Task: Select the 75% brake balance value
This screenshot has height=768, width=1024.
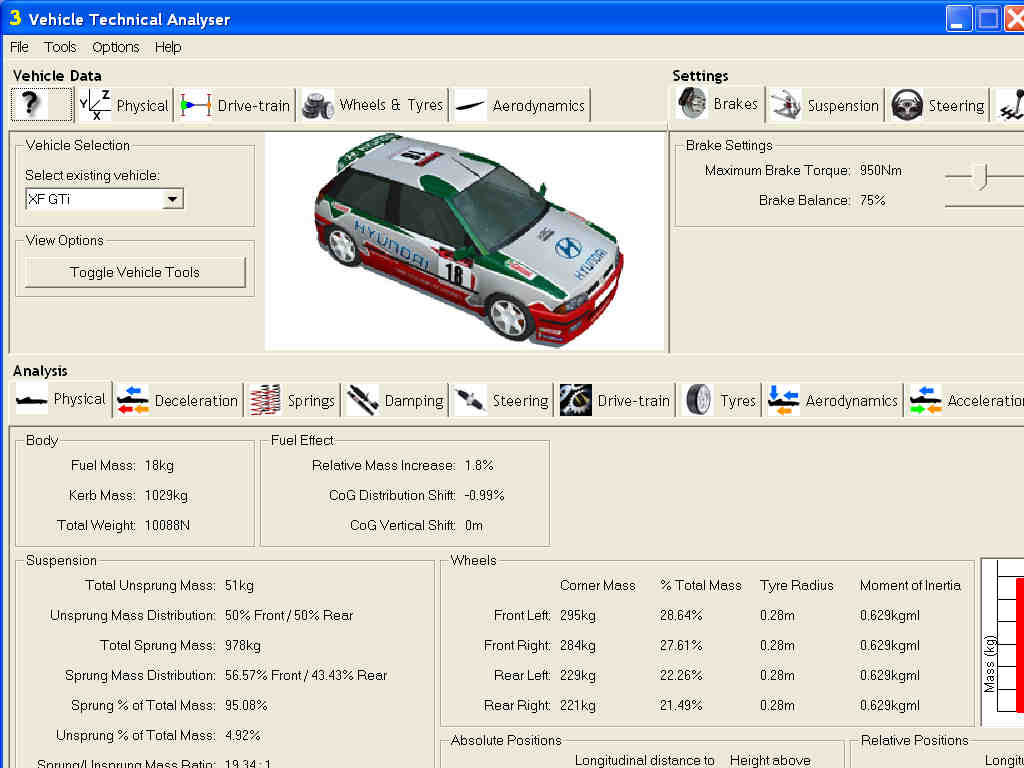Action: coord(872,200)
